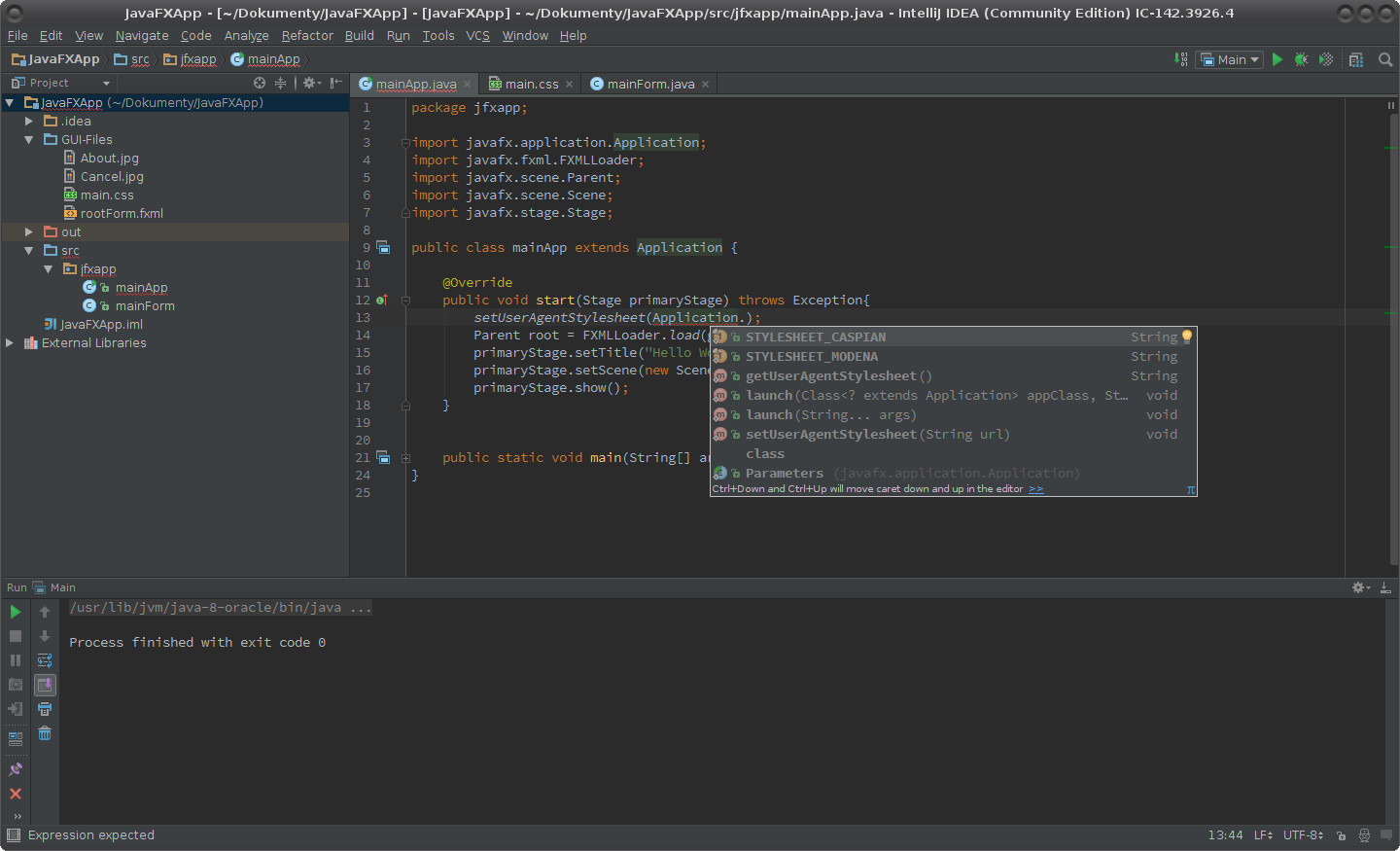Start debugging with the green bug icon
This screenshot has width=1400, height=851.
(1301, 59)
